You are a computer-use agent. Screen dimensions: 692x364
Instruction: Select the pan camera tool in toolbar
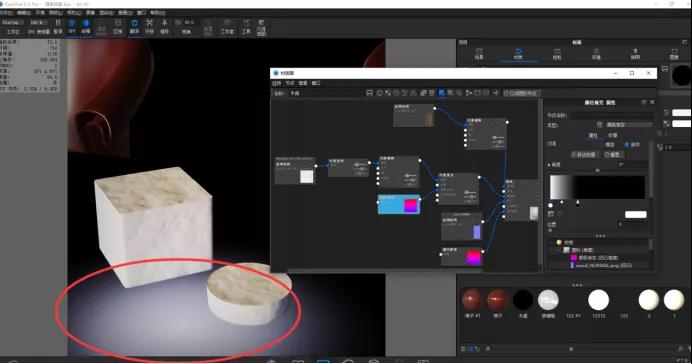(x=150, y=26)
